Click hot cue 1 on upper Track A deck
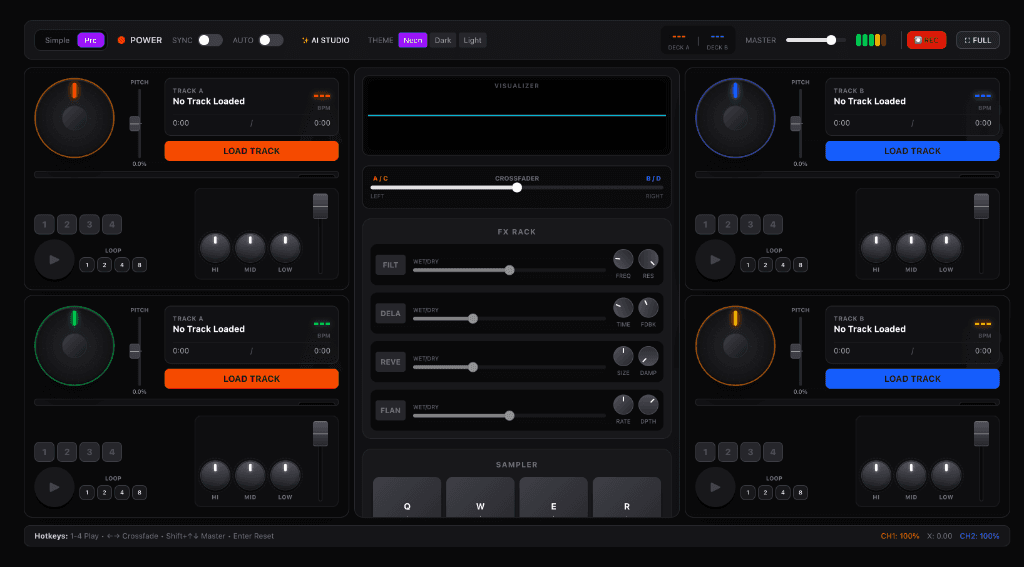The image size is (1024, 567). (44, 224)
